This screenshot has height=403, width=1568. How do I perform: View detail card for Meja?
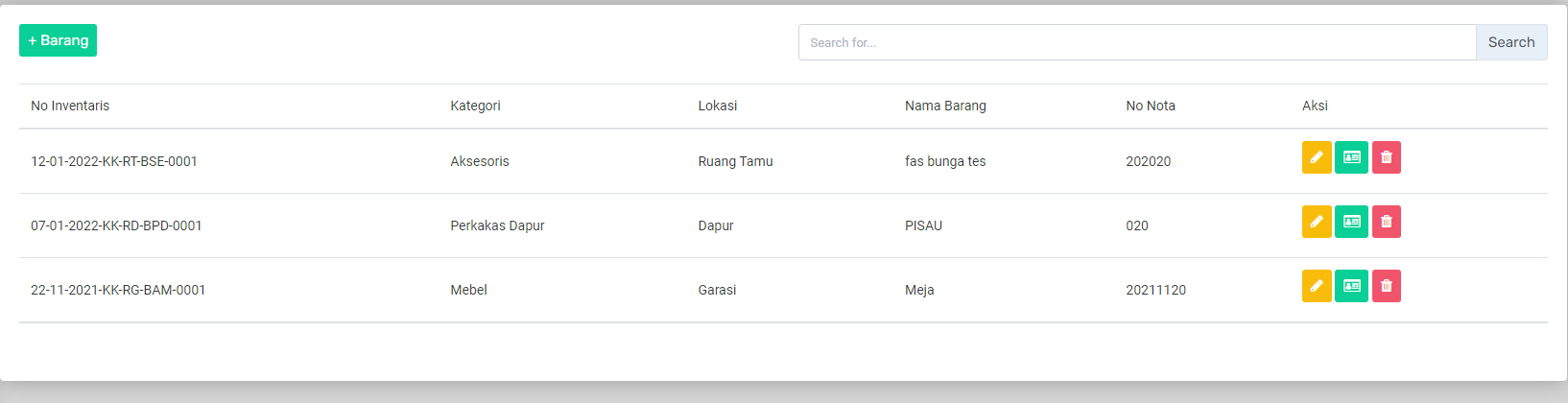click(1351, 286)
